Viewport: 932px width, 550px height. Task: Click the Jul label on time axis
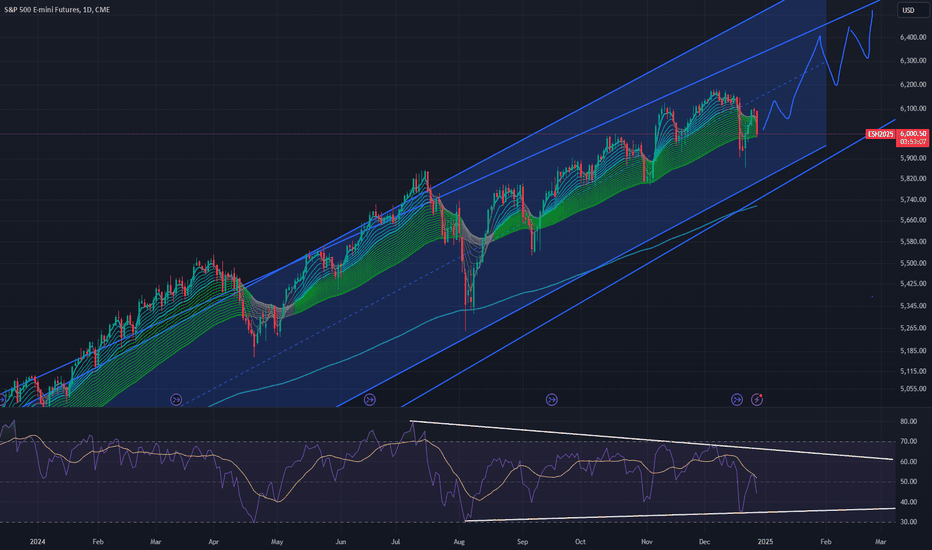395,542
